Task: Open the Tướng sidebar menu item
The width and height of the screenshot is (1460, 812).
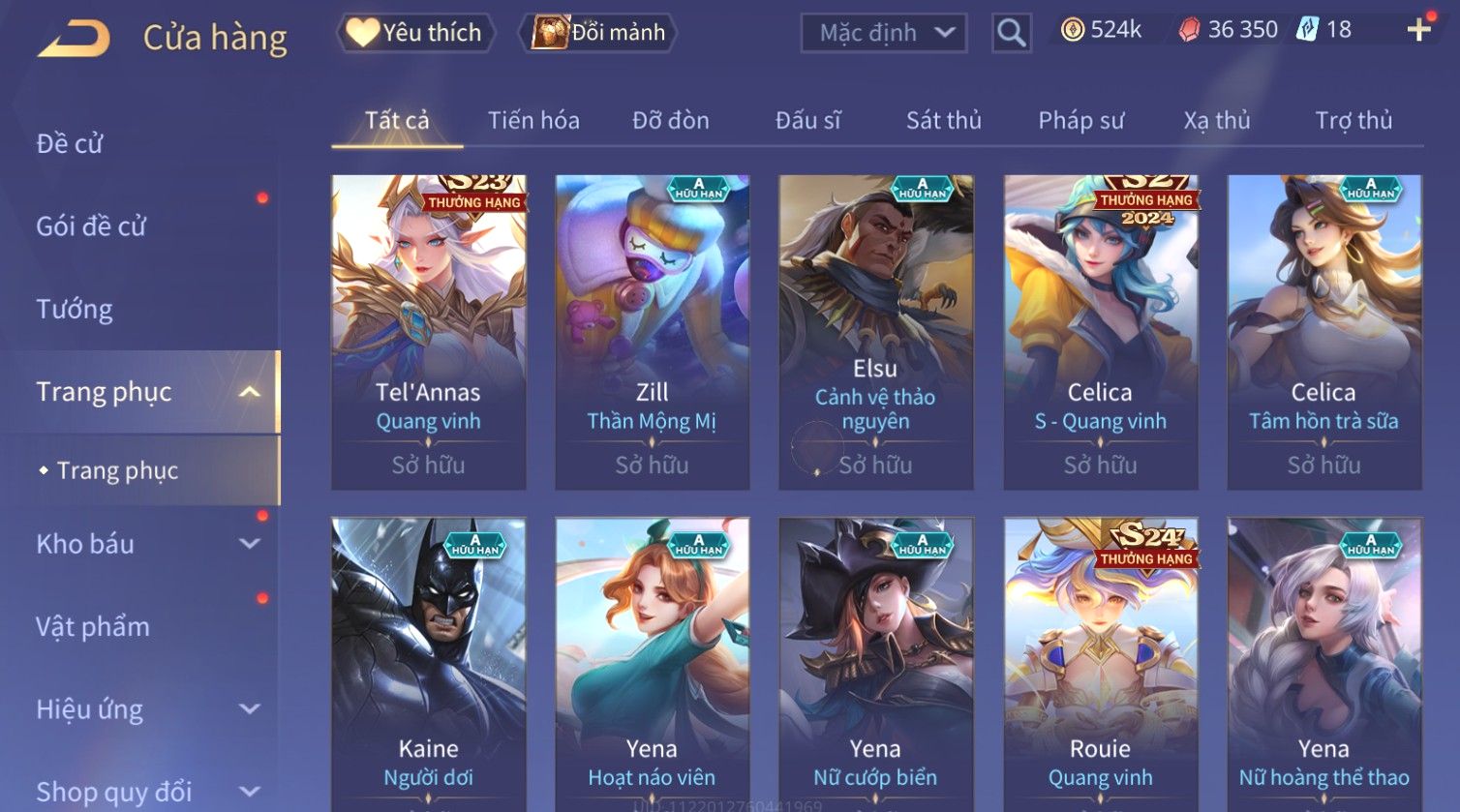Action: point(75,309)
